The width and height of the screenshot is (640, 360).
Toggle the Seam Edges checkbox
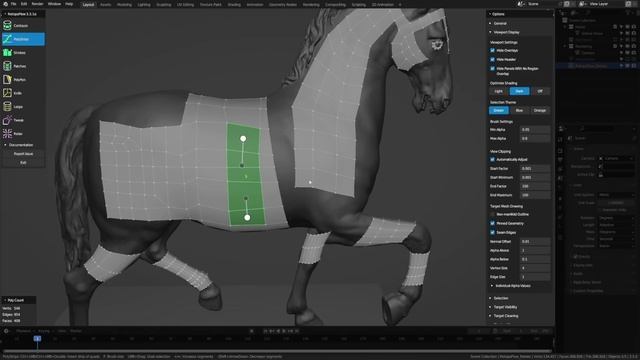coord(492,232)
